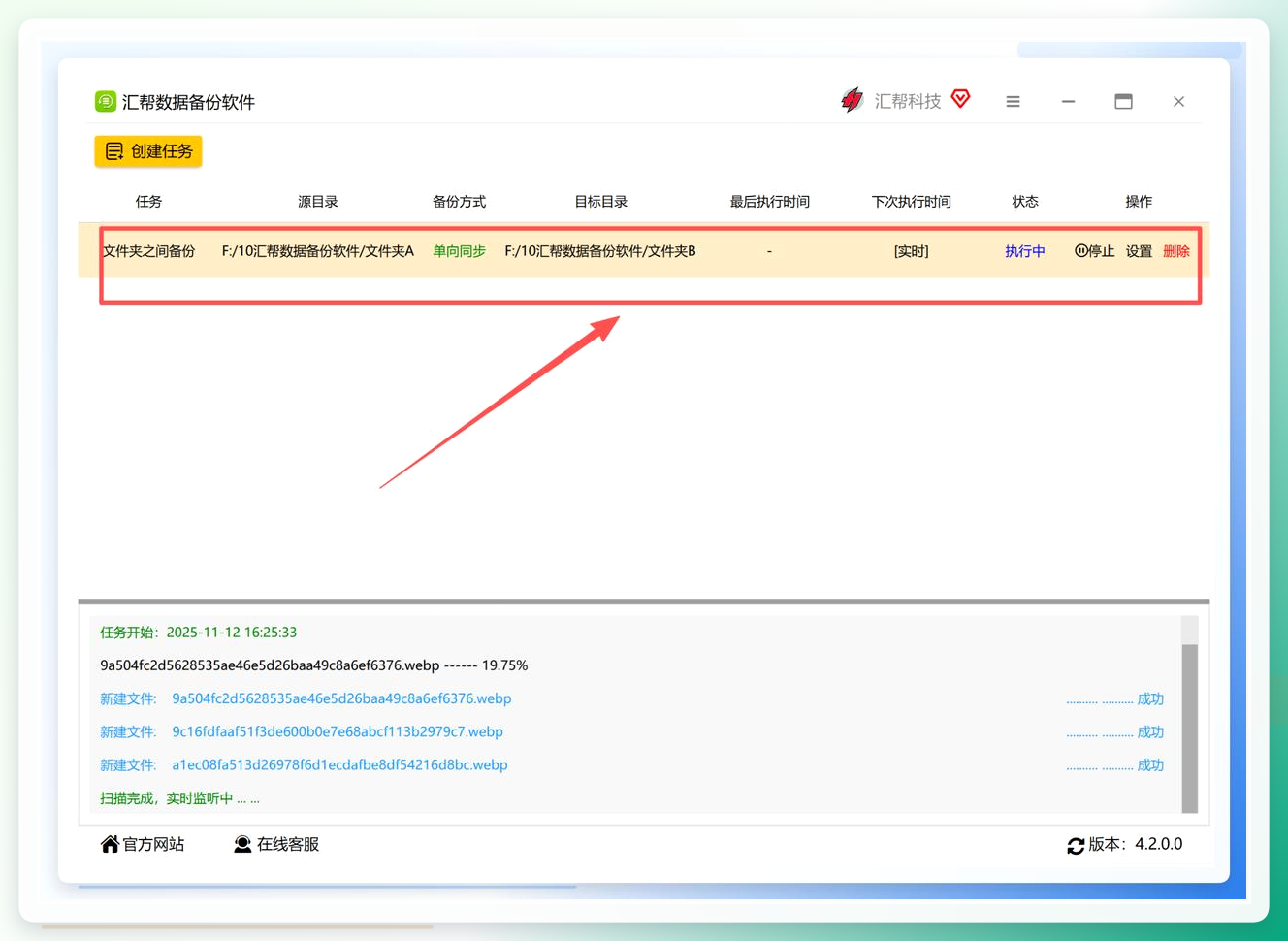Viewport: 1288px width, 941px height.
Task: Click the 任务 column header
Action: click(x=148, y=202)
